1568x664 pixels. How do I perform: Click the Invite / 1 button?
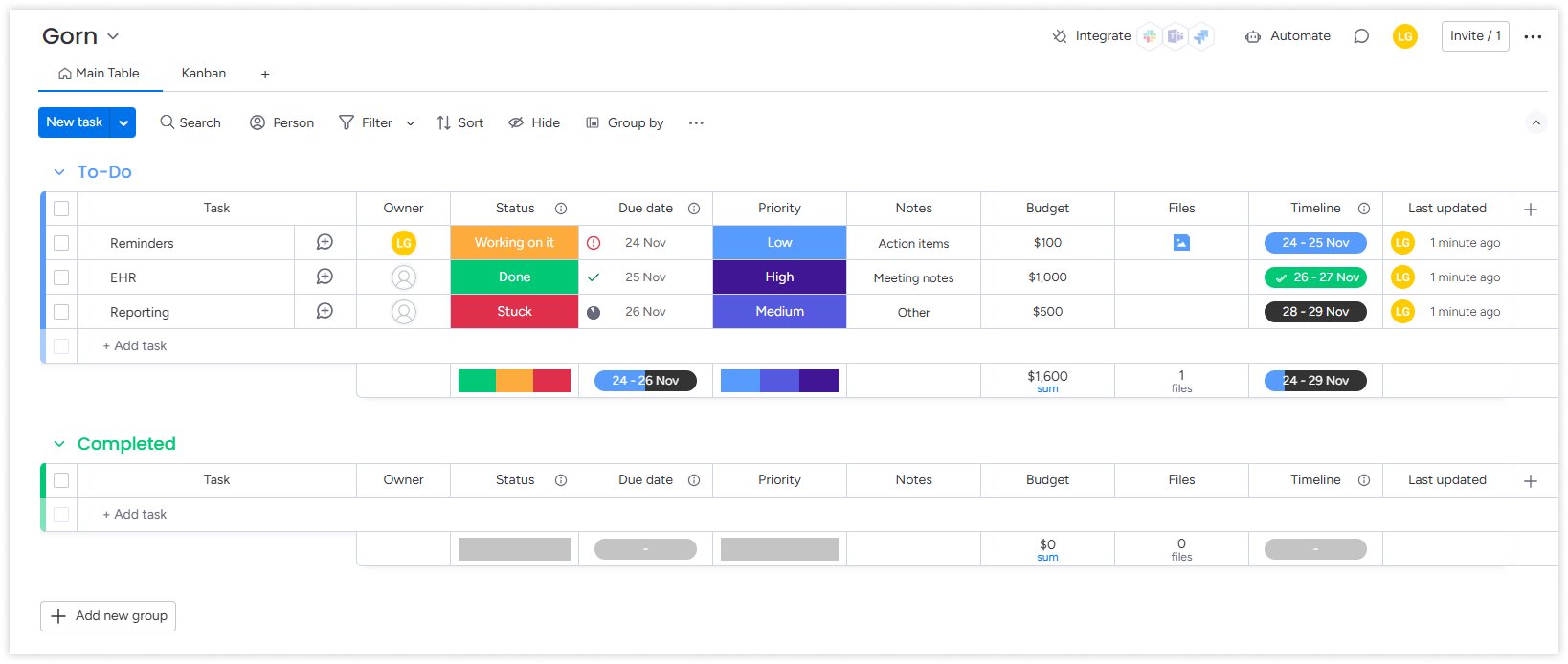(1475, 36)
